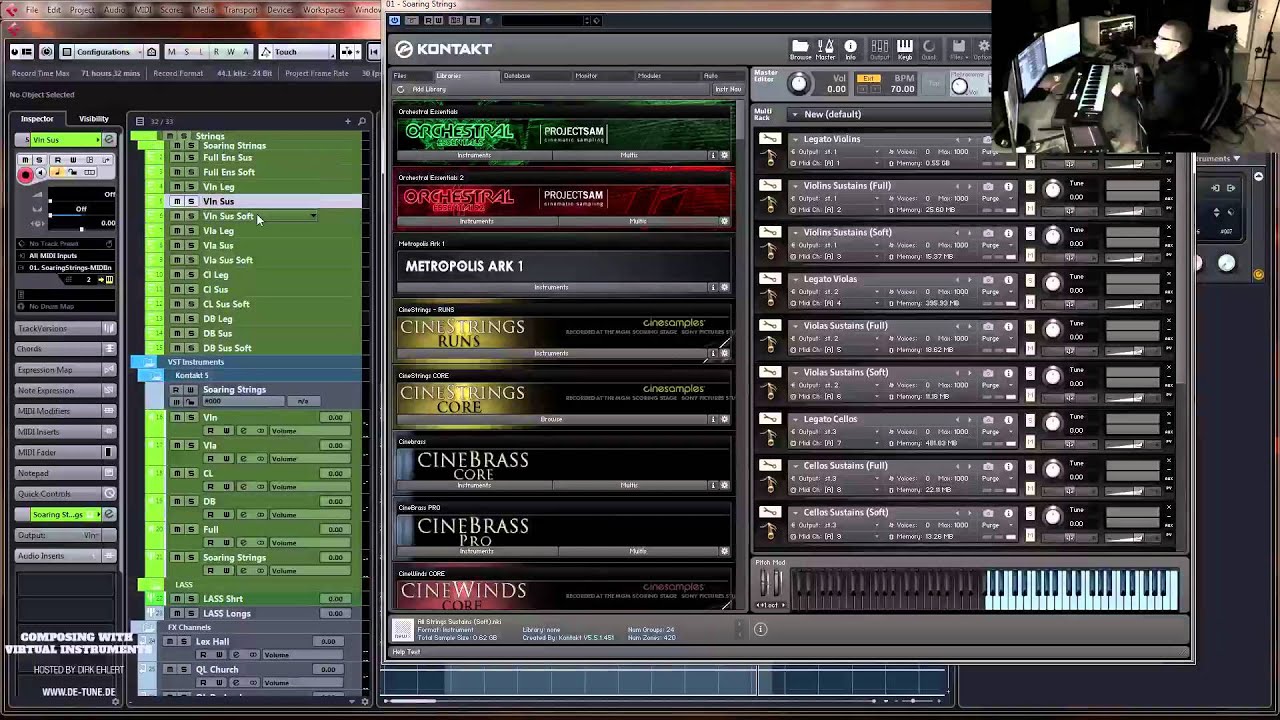Click the wrench icon for Violins Sustains (Full)
The height and width of the screenshot is (720, 1280).
[769, 186]
